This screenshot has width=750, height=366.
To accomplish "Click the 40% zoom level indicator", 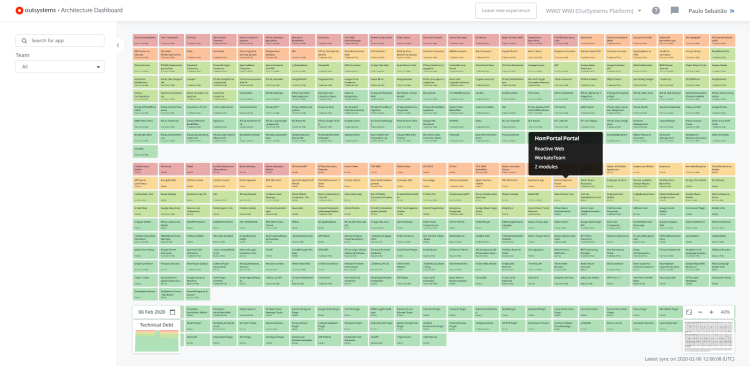I will pyautogui.click(x=725, y=312).
